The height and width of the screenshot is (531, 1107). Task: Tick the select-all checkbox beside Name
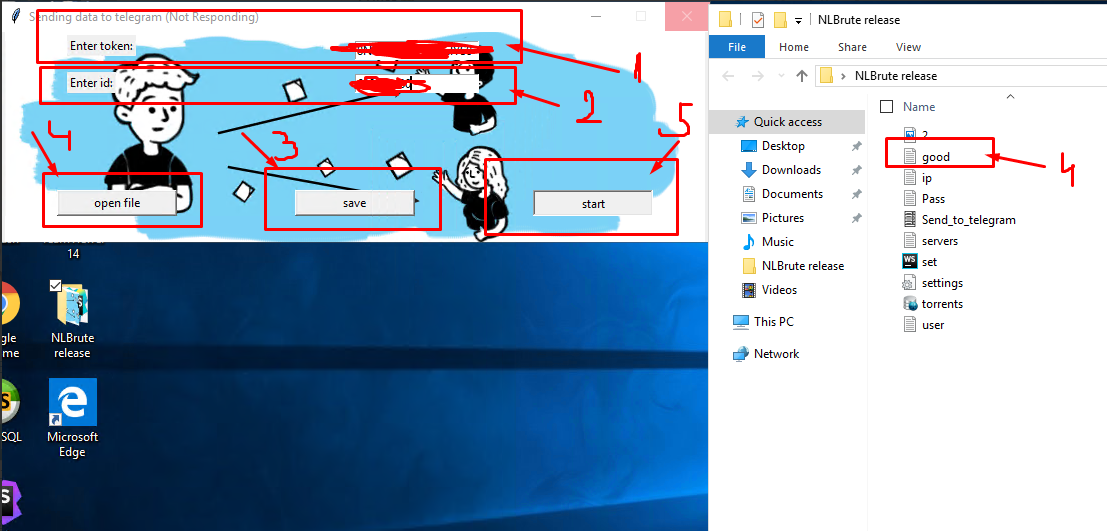pyautogui.click(x=886, y=107)
